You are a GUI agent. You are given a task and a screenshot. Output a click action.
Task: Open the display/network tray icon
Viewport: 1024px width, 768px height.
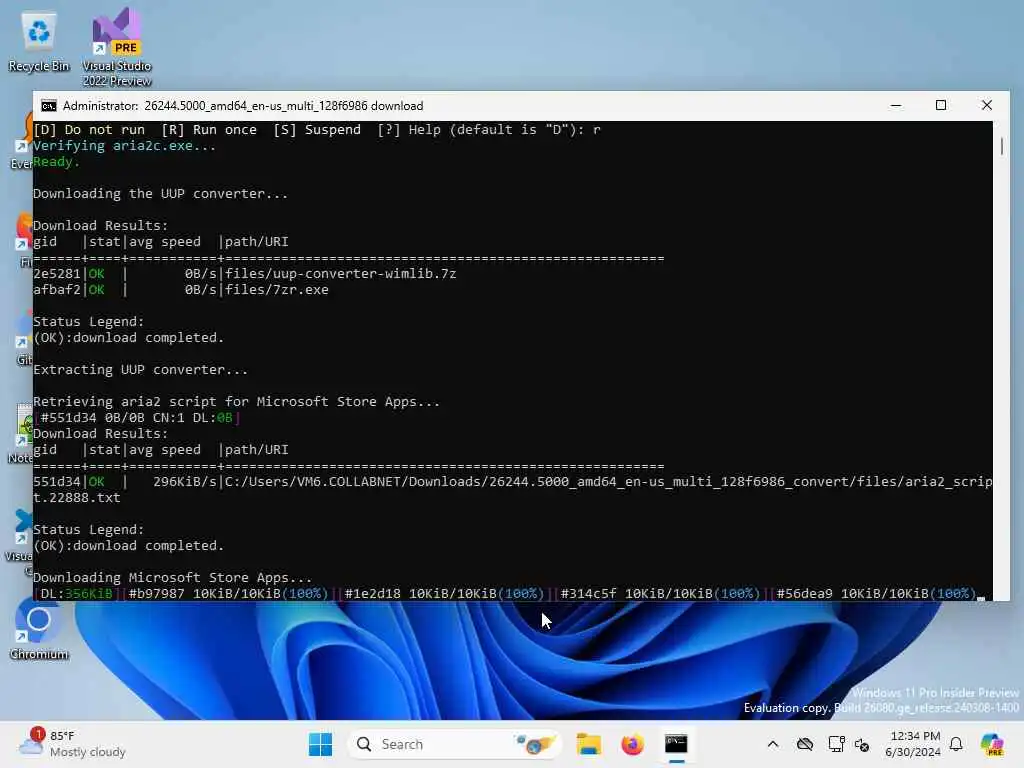point(836,744)
